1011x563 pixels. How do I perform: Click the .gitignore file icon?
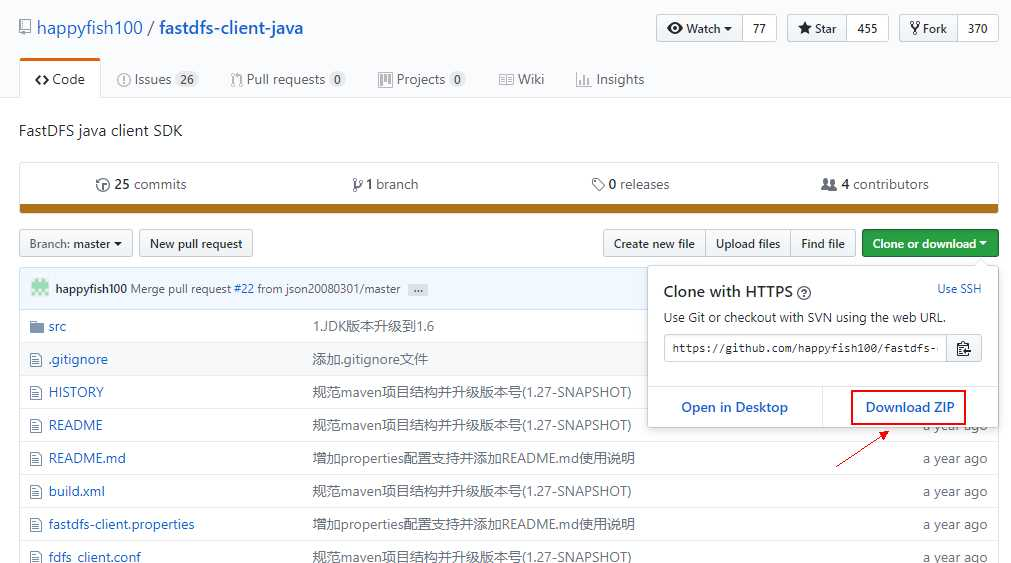coord(37,360)
